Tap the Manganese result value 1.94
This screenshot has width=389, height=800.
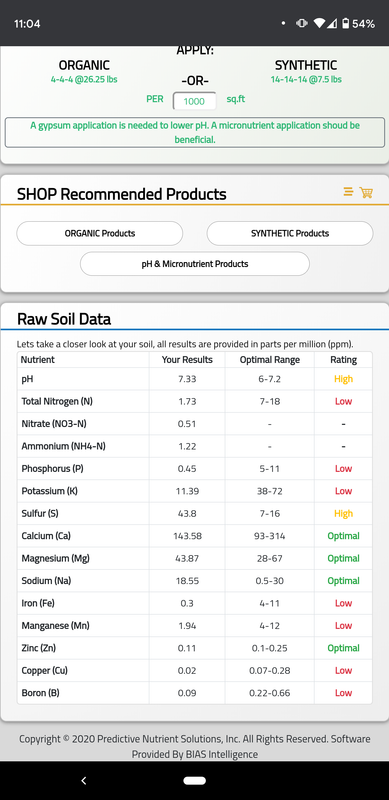pyautogui.click(x=187, y=626)
